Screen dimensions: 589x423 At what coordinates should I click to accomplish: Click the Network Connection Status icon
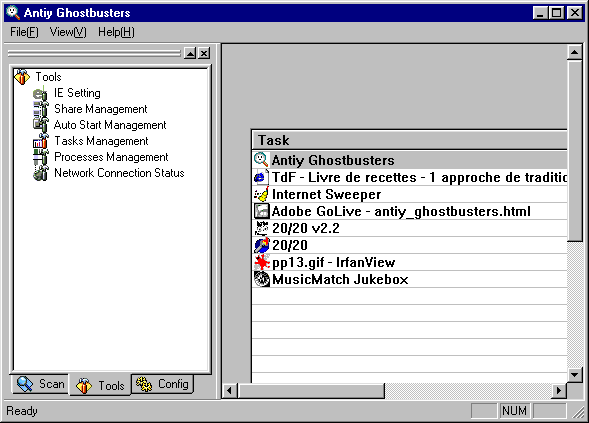point(40,173)
